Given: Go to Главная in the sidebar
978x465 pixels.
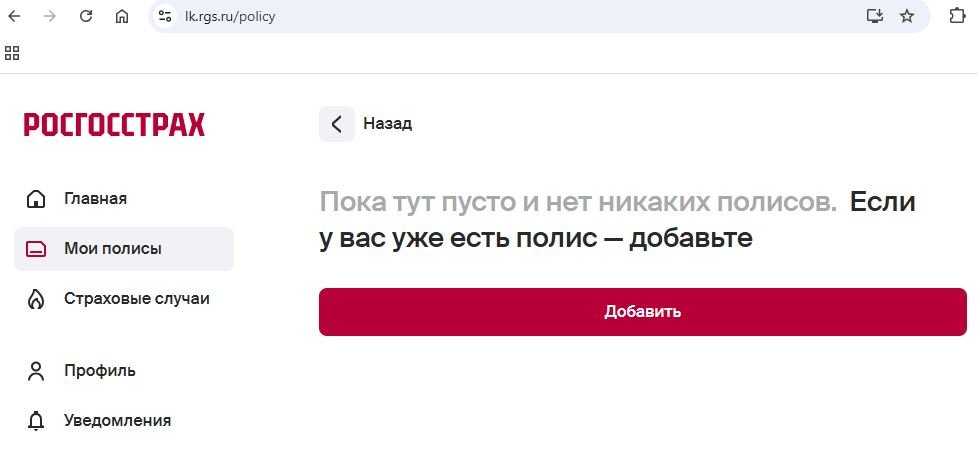Looking at the screenshot, I should click(x=95, y=198).
